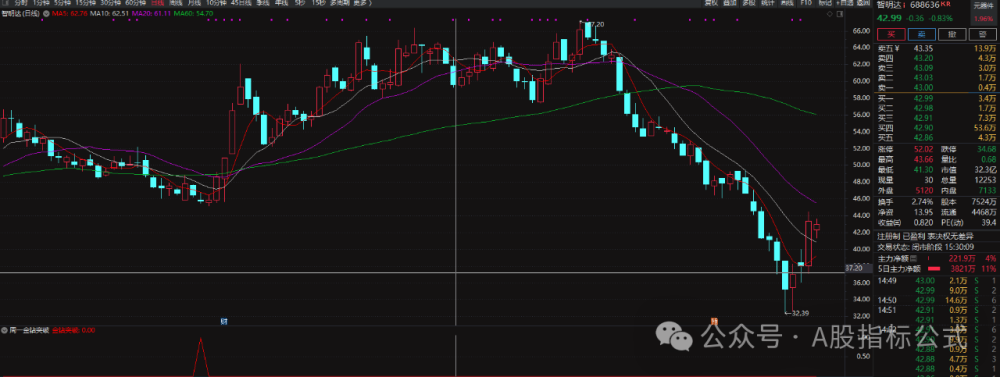This screenshot has width=1000, height=377.
Task: Click the 返回 back toolbar button
Action: [863, 3]
